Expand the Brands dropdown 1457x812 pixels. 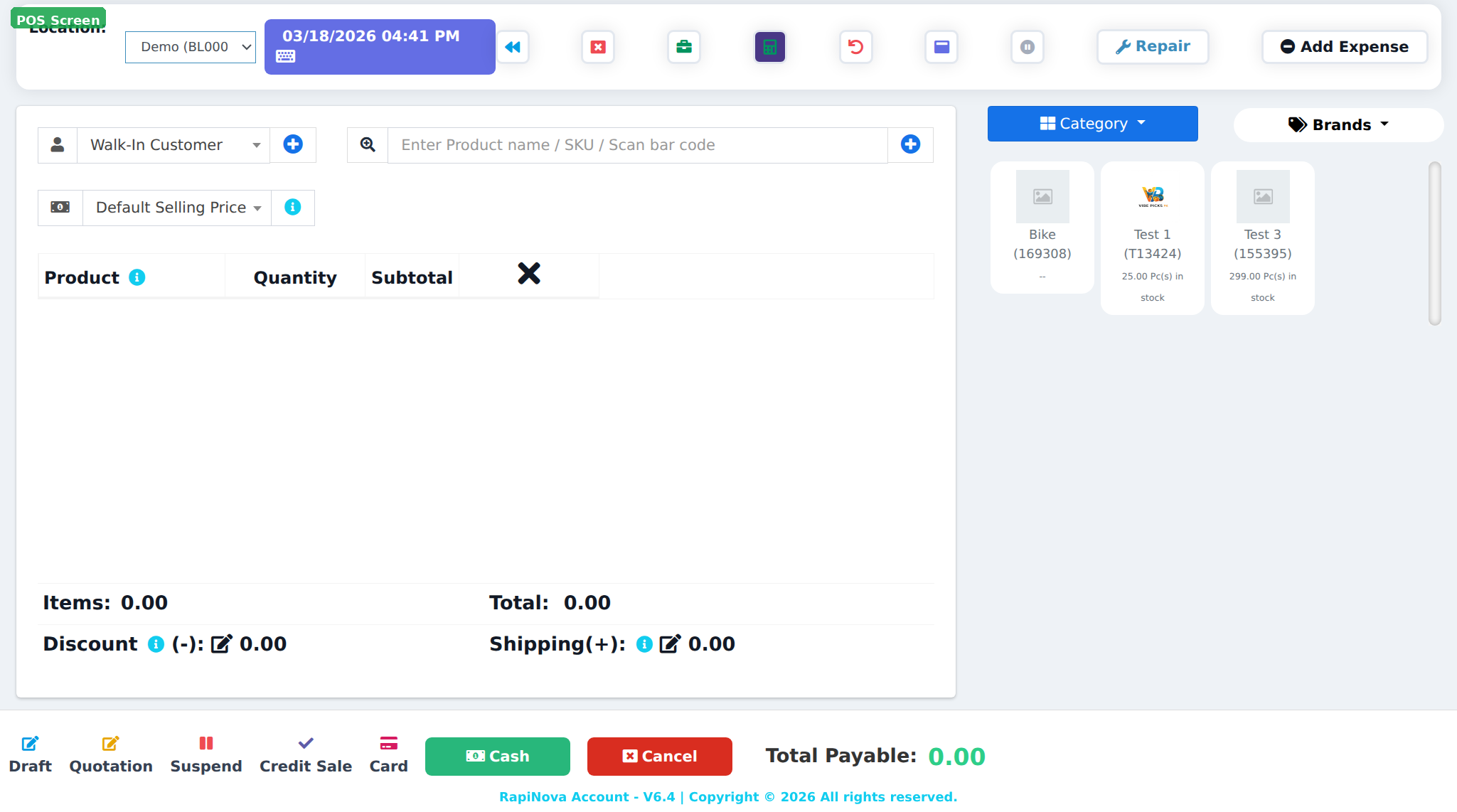(x=1338, y=124)
